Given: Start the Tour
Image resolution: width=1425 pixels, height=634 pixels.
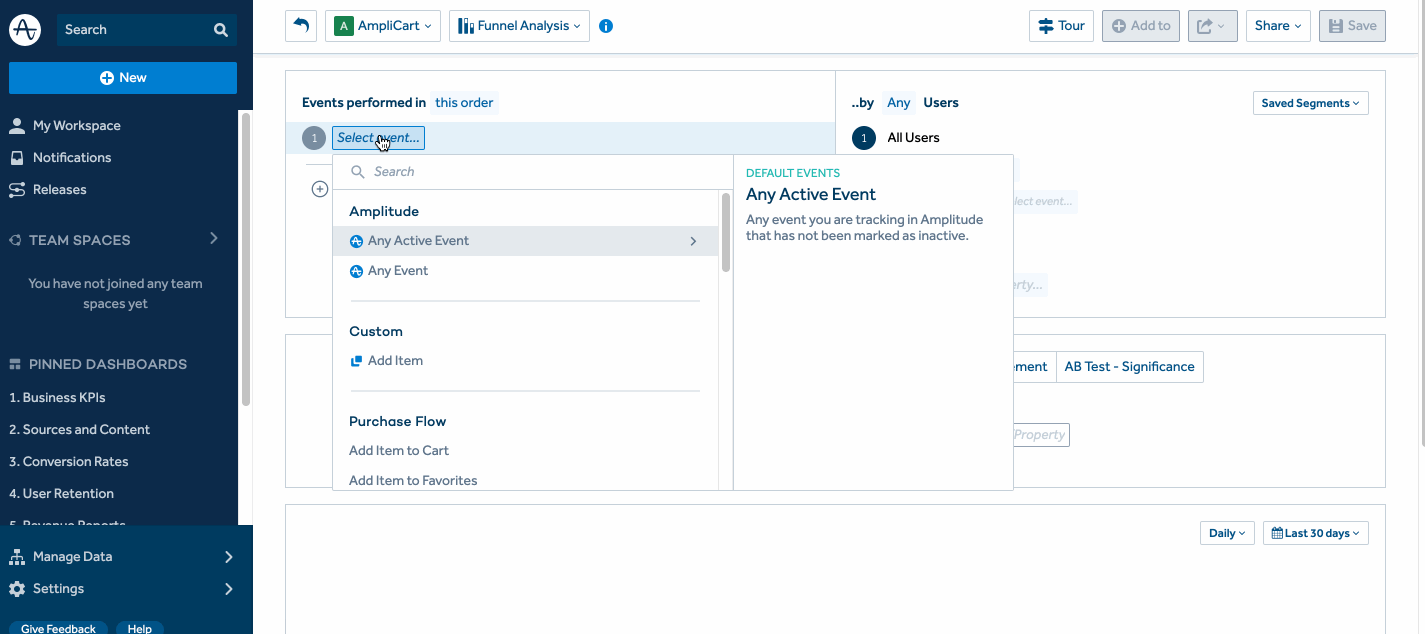Looking at the screenshot, I should click(1061, 26).
